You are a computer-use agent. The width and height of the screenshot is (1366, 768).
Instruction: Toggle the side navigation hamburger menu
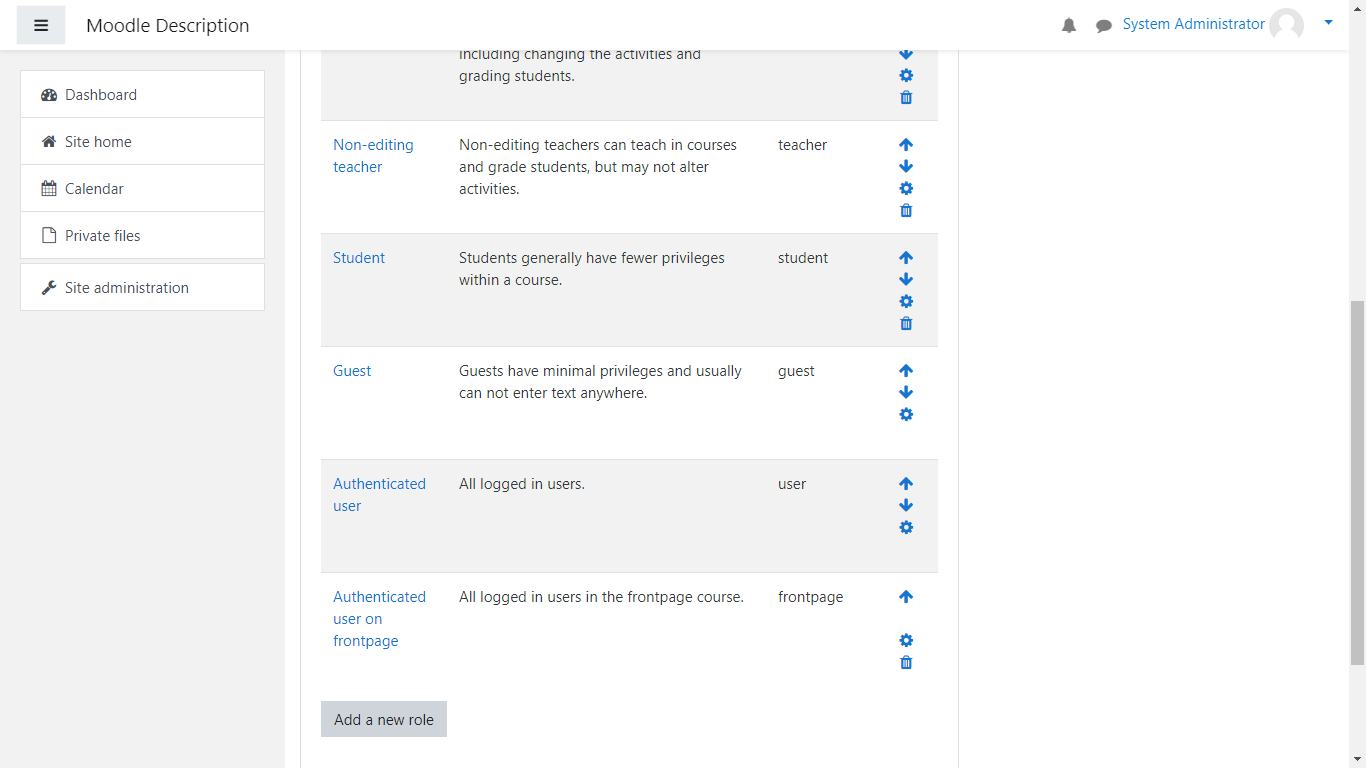(41, 25)
